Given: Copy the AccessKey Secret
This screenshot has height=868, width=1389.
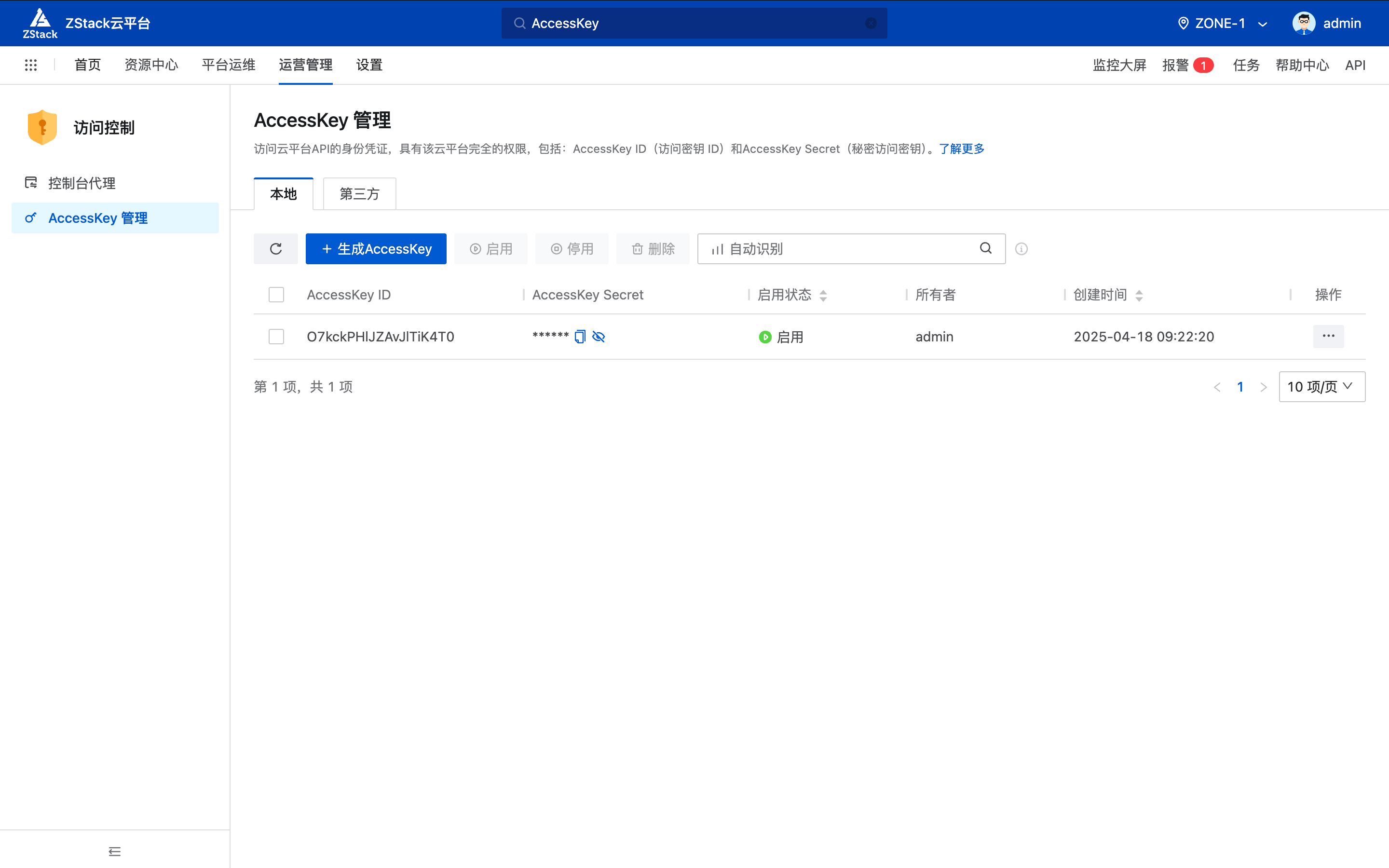Looking at the screenshot, I should 580,337.
